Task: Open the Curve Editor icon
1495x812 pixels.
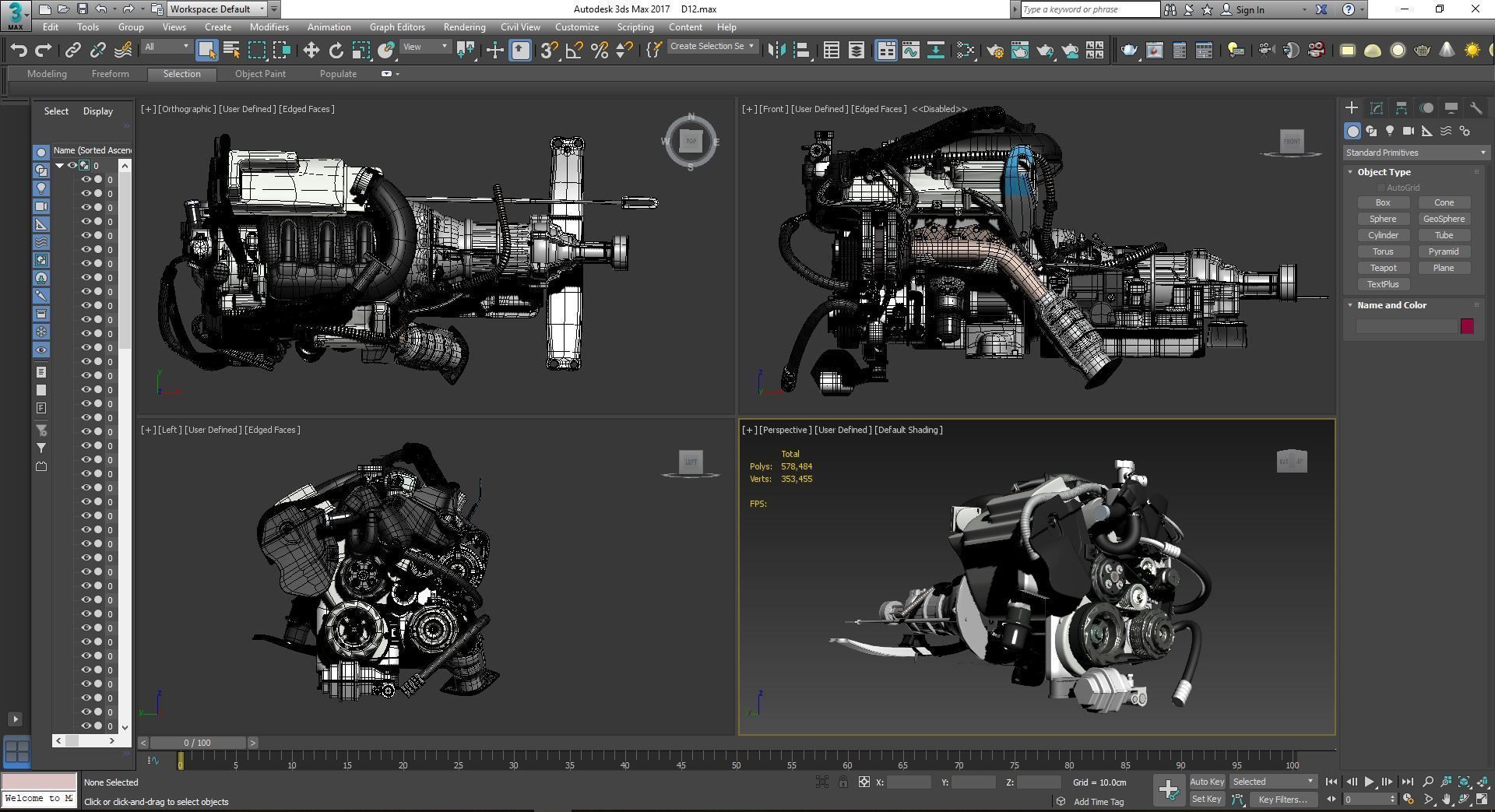Action: [910, 51]
